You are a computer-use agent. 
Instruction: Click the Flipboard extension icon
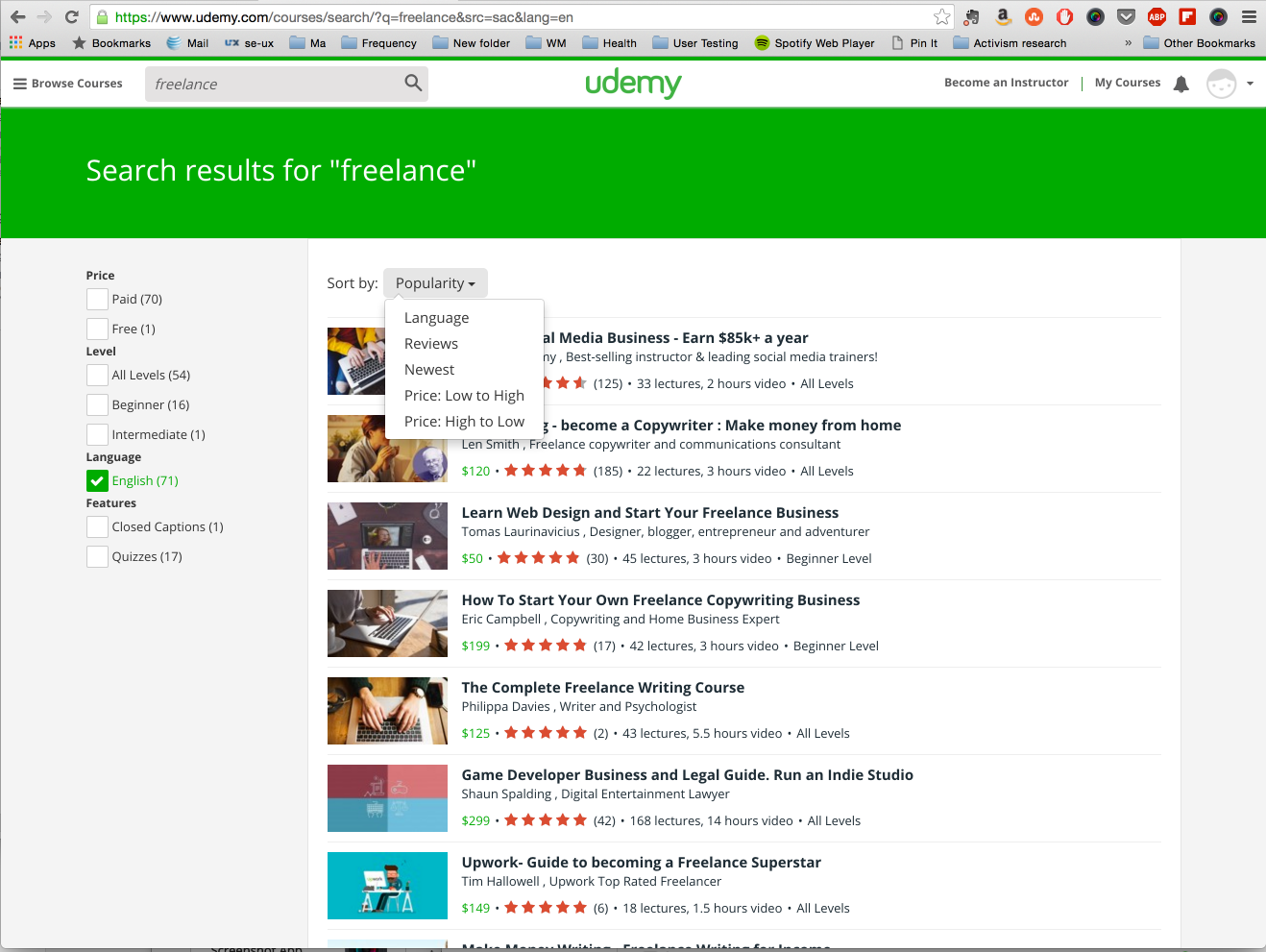(x=1188, y=16)
